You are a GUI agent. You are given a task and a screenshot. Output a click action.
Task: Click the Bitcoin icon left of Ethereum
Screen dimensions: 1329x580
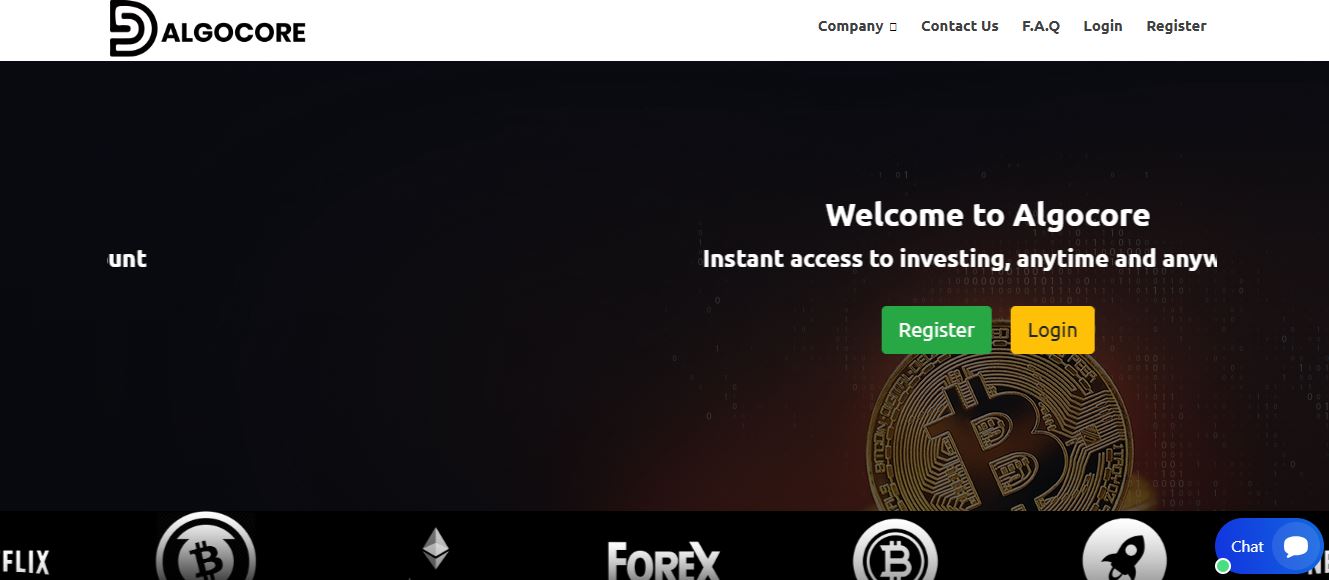pyautogui.click(x=206, y=548)
